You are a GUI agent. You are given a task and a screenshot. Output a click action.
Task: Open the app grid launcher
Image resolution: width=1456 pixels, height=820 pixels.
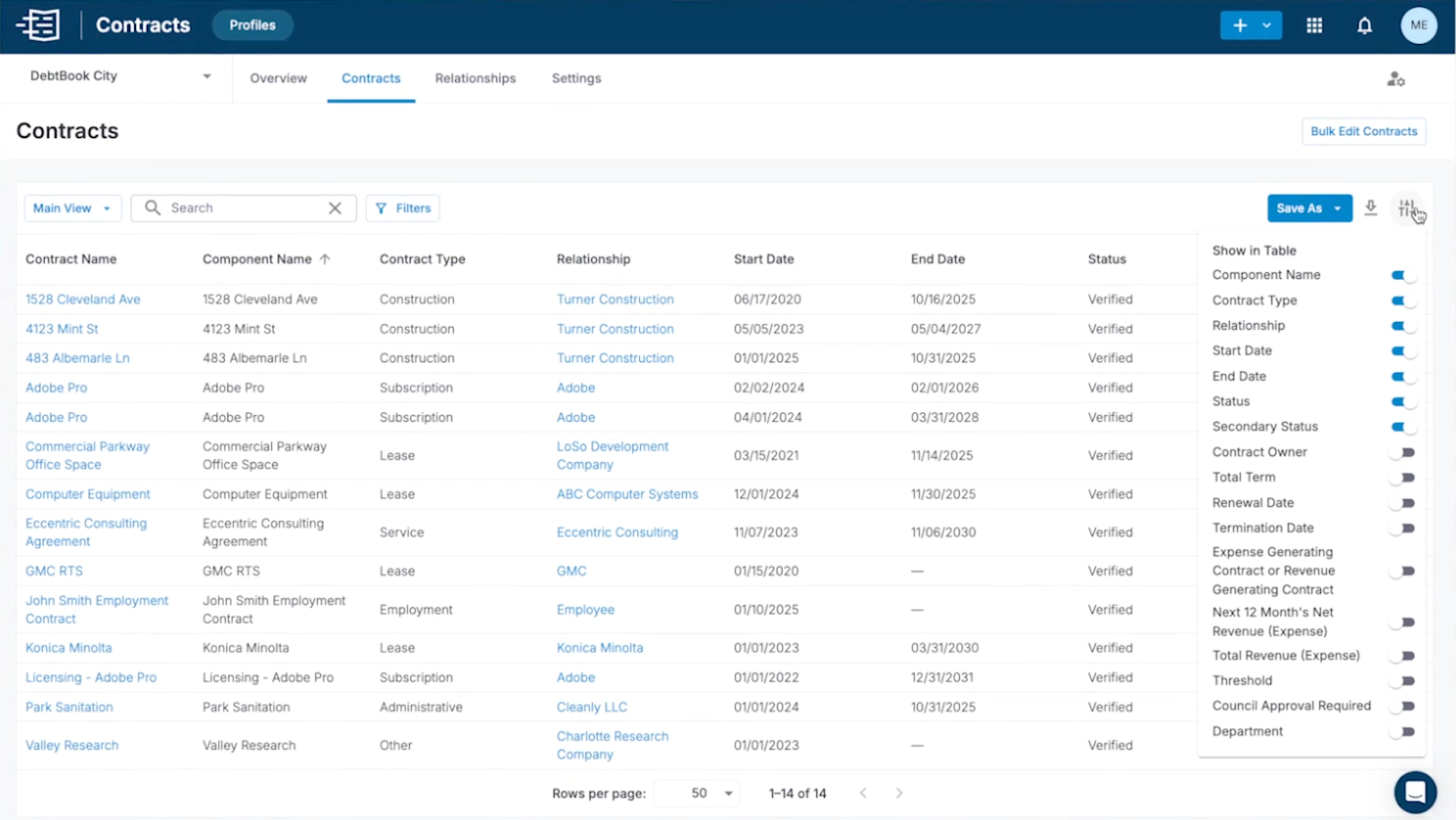point(1314,25)
